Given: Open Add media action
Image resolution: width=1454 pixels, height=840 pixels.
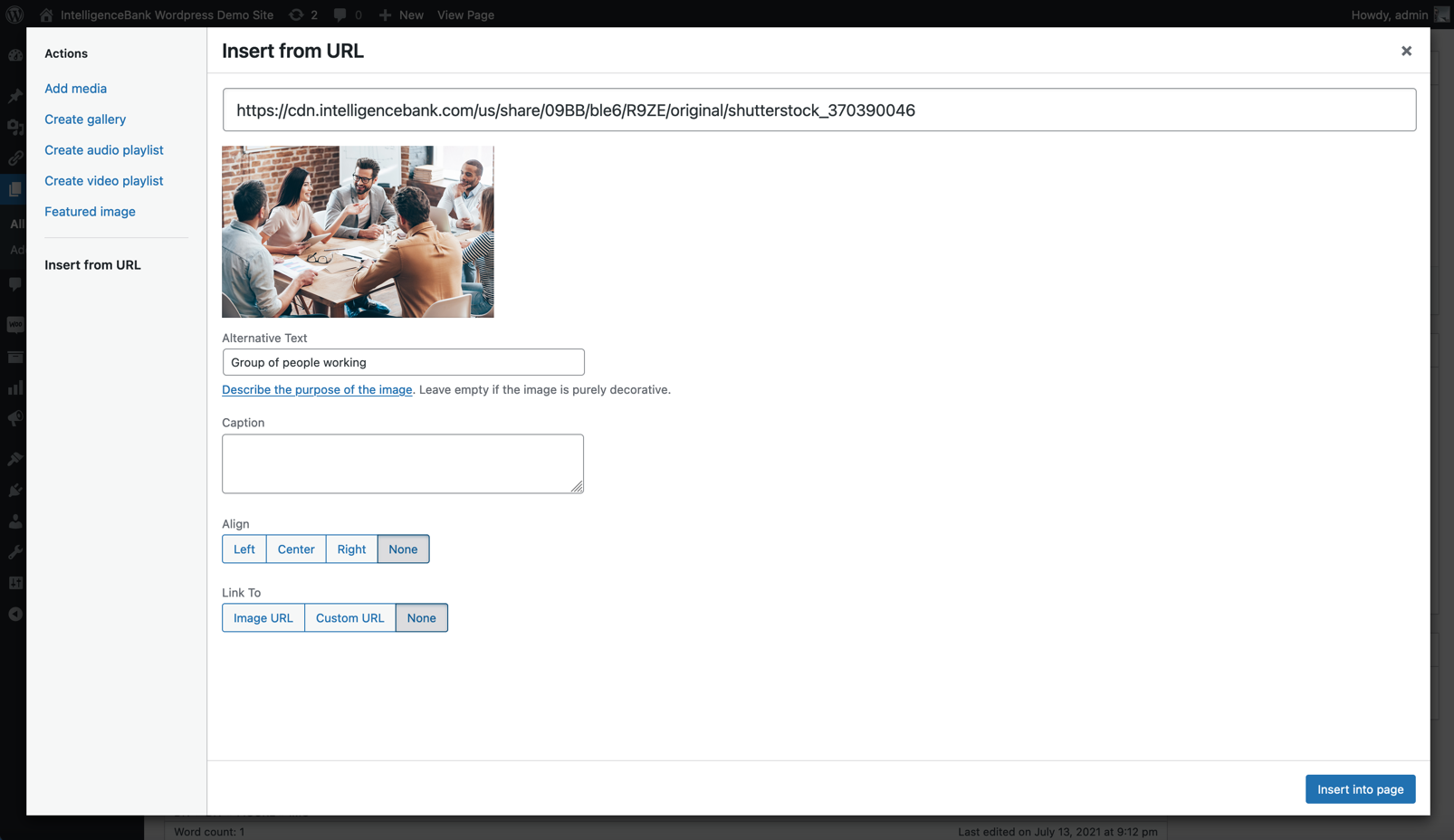Looking at the screenshot, I should (76, 88).
